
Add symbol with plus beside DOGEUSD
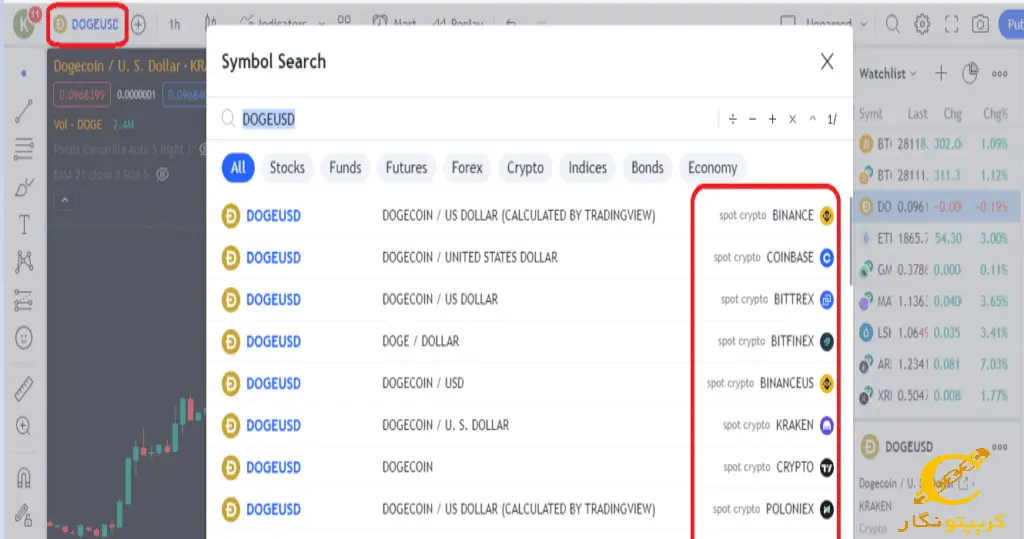click(x=138, y=25)
